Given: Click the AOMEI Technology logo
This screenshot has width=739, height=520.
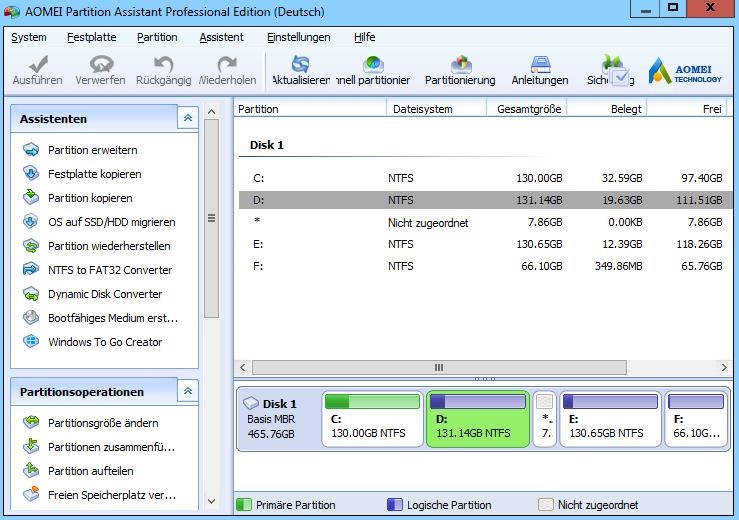Looking at the screenshot, I should pyautogui.click(x=685, y=71).
